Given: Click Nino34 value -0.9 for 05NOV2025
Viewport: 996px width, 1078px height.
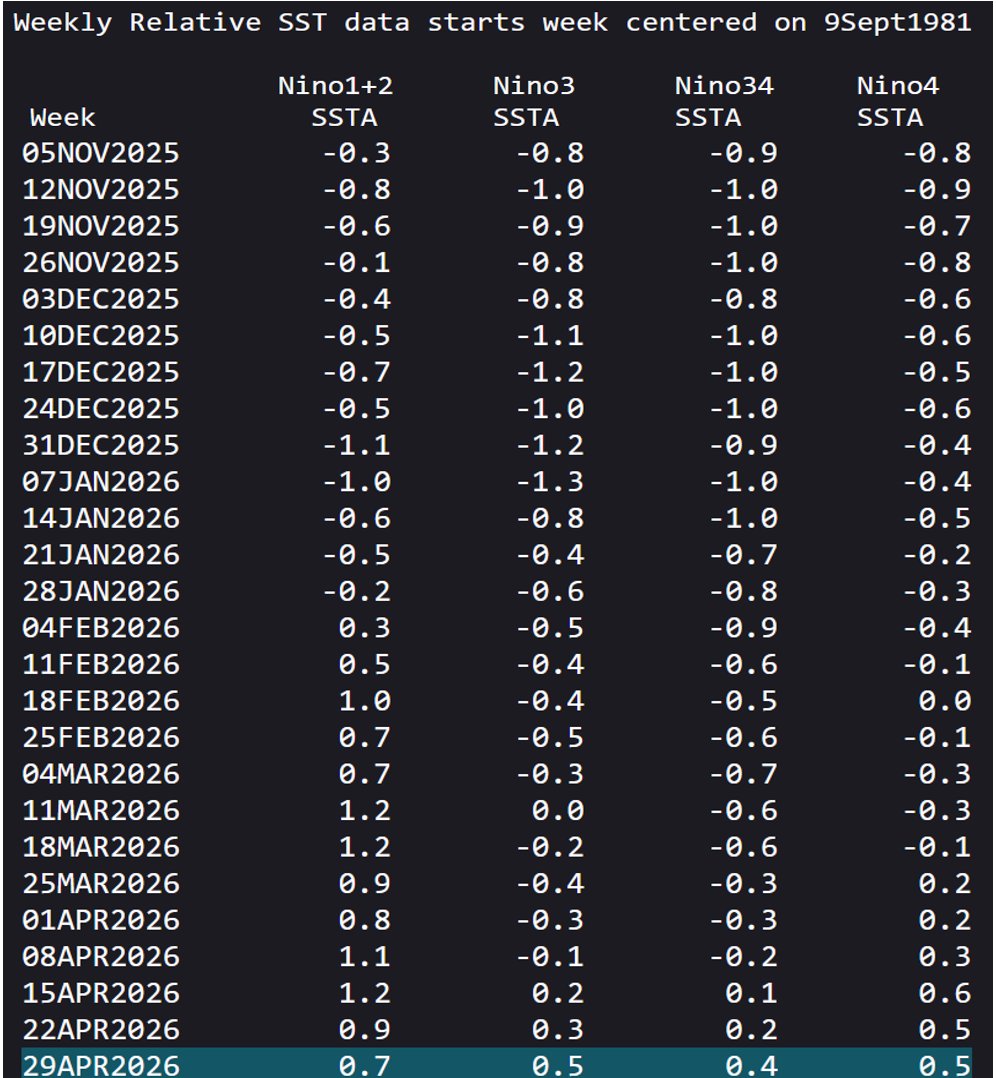Looking at the screenshot, I should coord(744,153).
